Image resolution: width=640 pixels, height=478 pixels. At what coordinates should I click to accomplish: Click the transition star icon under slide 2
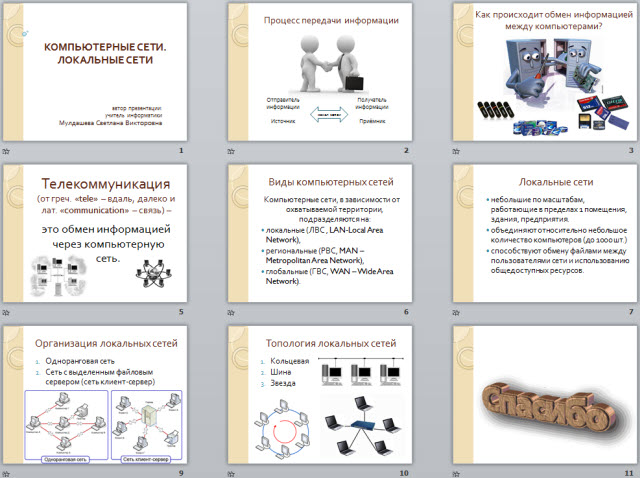coord(233,150)
